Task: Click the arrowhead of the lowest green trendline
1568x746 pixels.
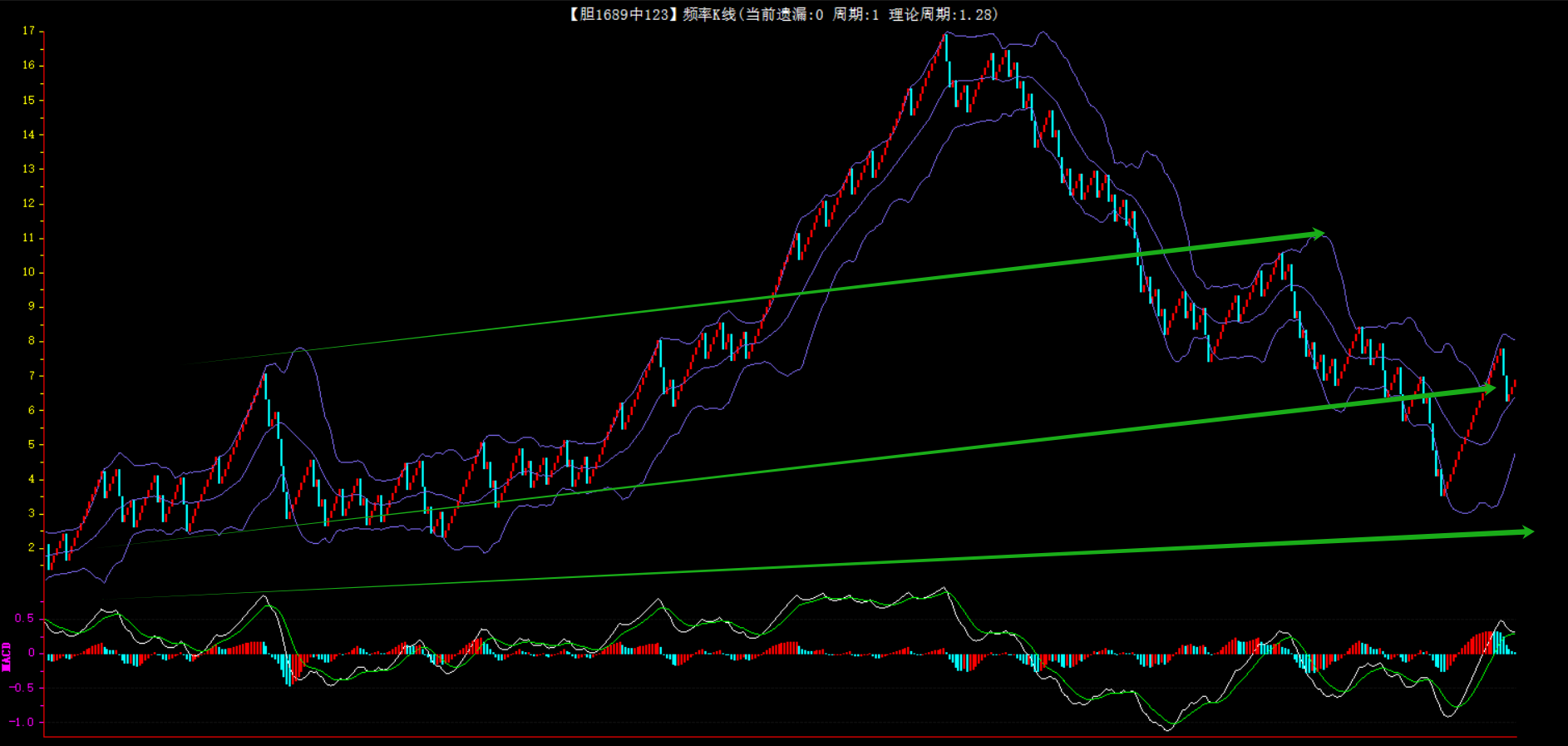Action: pyautogui.click(x=1526, y=531)
